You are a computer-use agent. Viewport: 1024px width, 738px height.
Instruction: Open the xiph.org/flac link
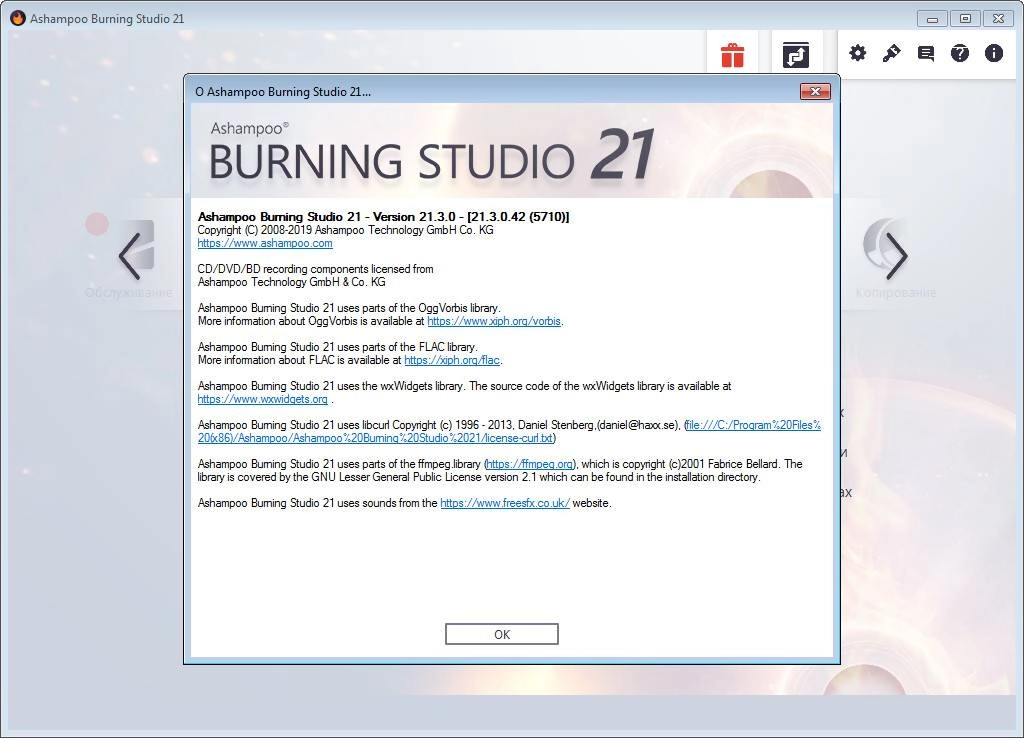(452, 360)
